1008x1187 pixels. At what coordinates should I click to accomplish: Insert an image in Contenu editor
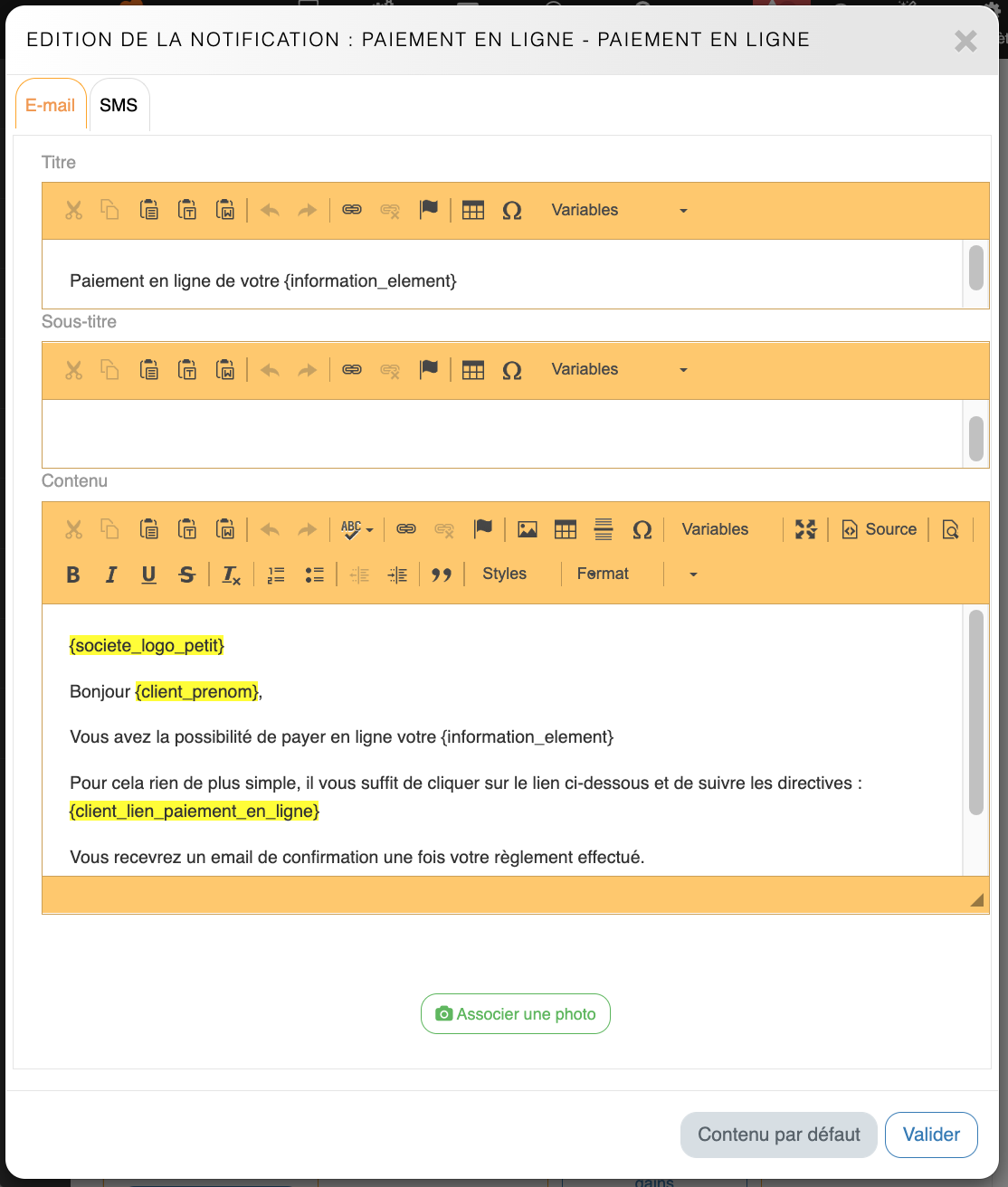point(528,529)
